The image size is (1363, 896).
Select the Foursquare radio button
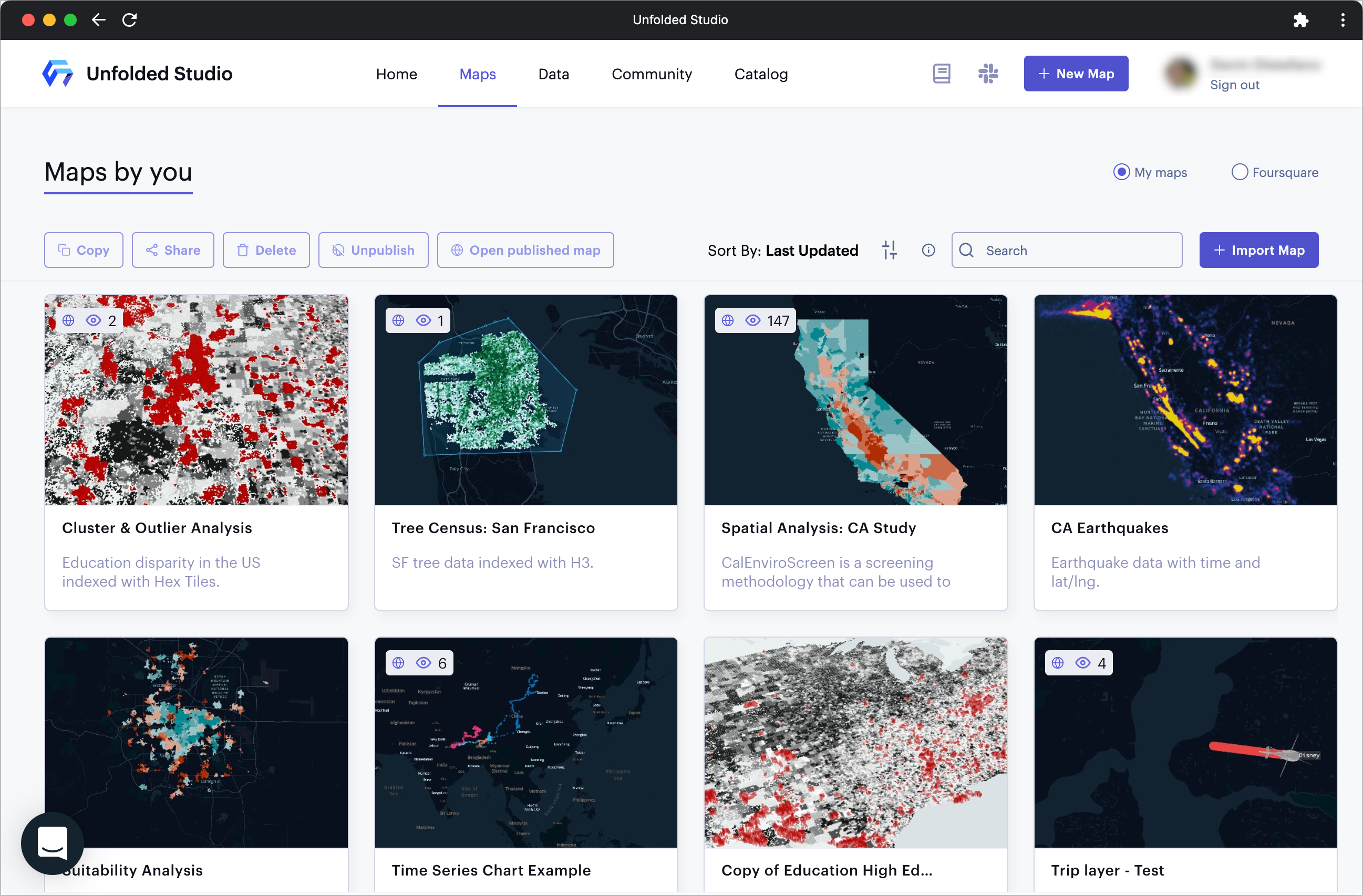click(x=1240, y=172)
